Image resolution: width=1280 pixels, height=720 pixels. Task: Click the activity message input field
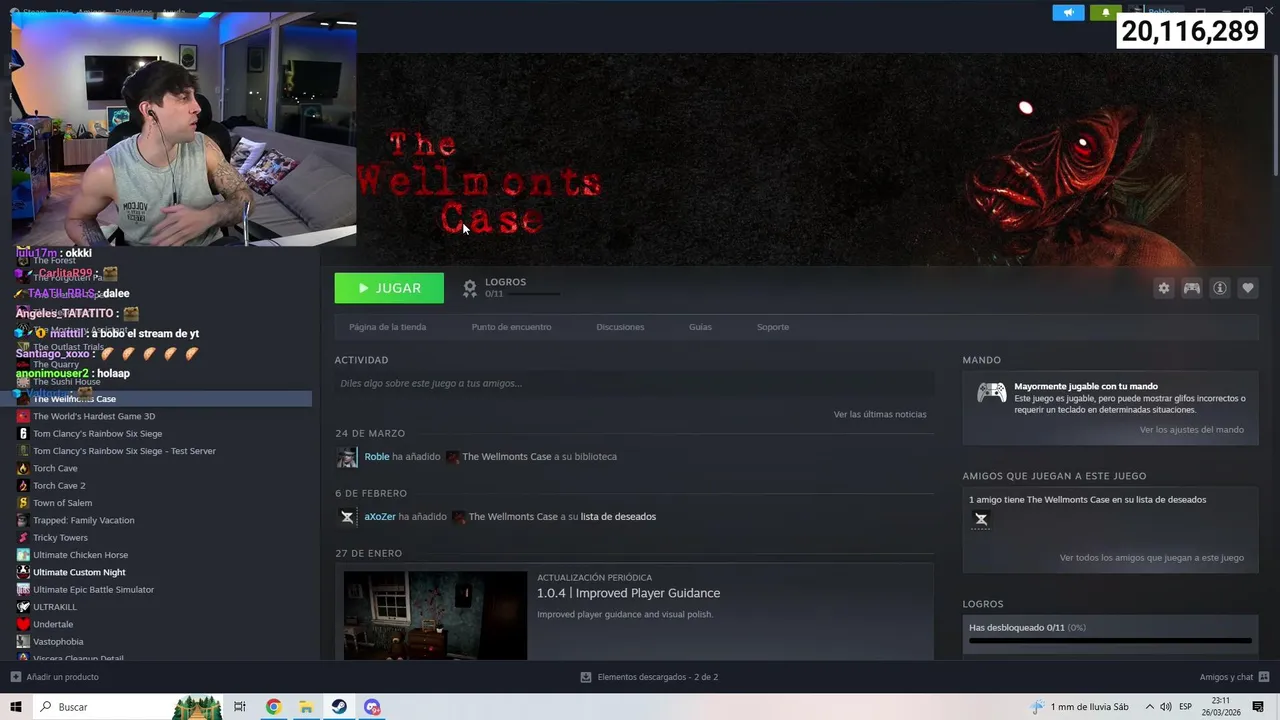tap(634, 383)
